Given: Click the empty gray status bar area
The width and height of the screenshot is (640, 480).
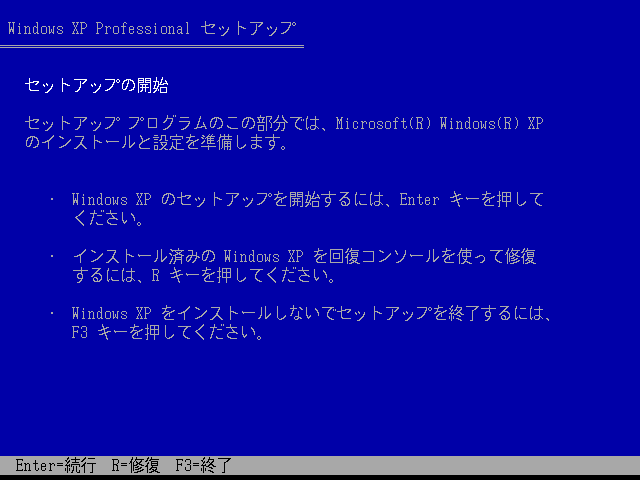Looking at the screenshot, I should [436, 466].
